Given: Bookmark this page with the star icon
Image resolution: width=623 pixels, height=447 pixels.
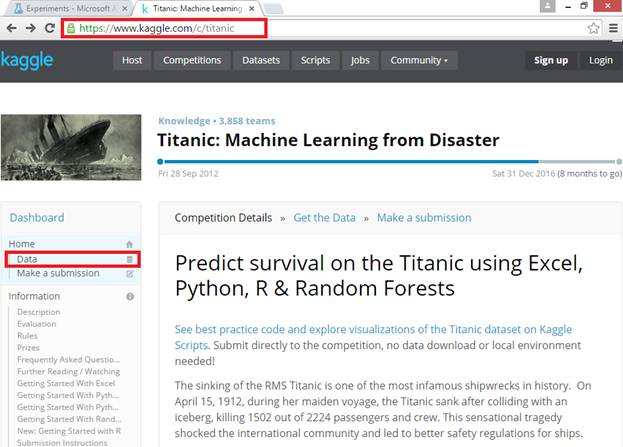Looking at the screenshot, I should [x=594, y=28].
